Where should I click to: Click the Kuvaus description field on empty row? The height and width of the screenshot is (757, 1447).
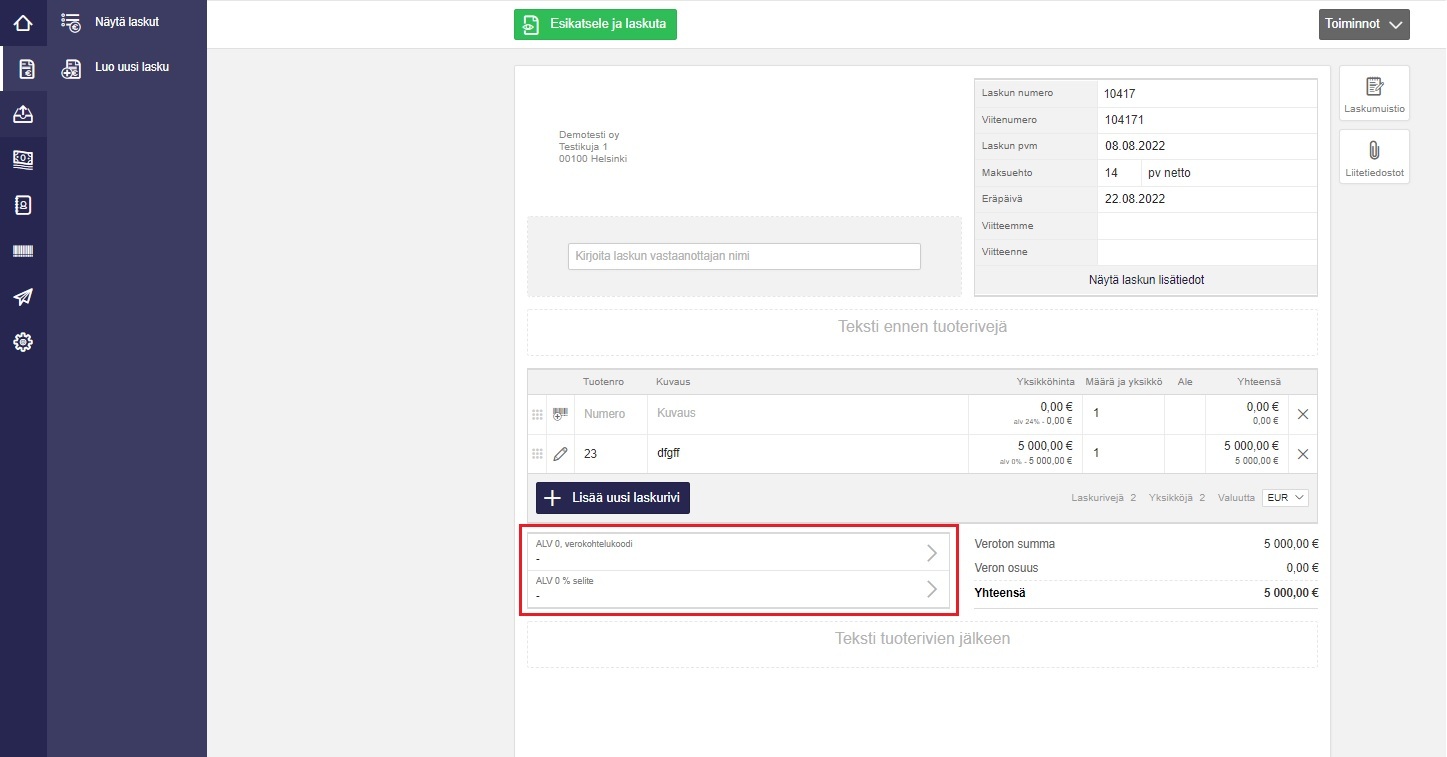[808, 414]
